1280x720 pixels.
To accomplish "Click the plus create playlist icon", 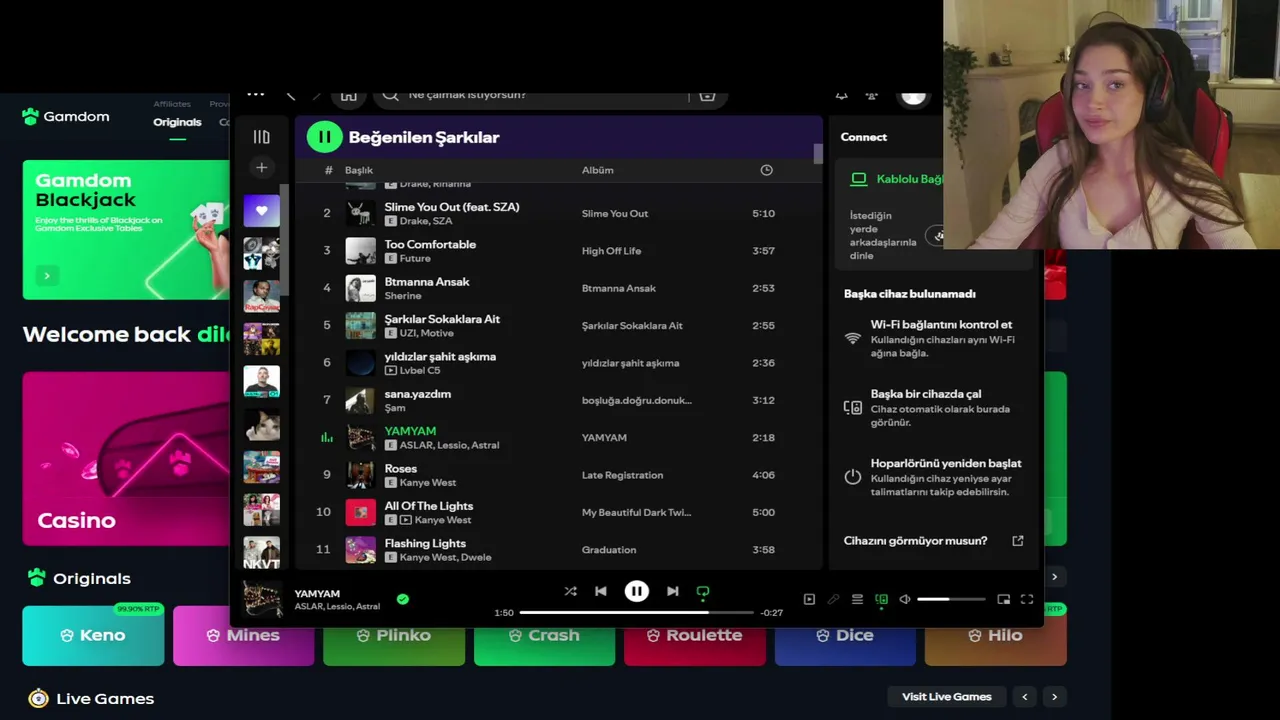I will click(261, 168).
